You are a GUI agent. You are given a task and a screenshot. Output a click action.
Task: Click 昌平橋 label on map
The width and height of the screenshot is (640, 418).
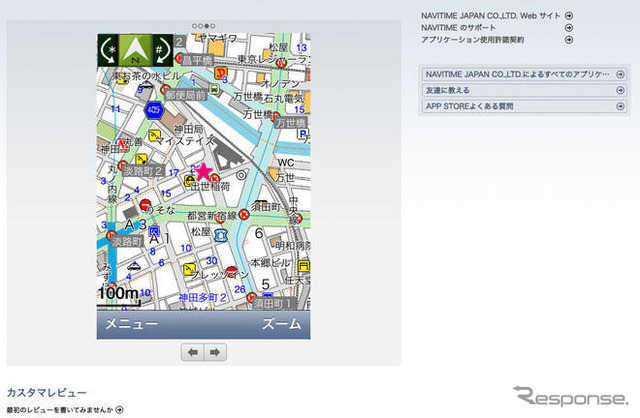point(197,60)
